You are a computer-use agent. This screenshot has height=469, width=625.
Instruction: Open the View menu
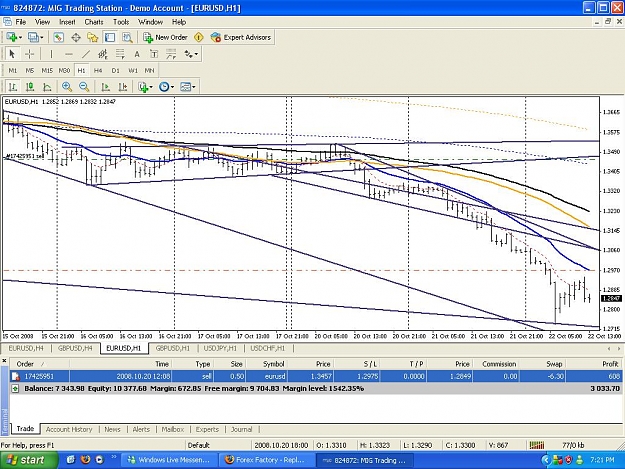pyautogui.click(x=42, y=22)
